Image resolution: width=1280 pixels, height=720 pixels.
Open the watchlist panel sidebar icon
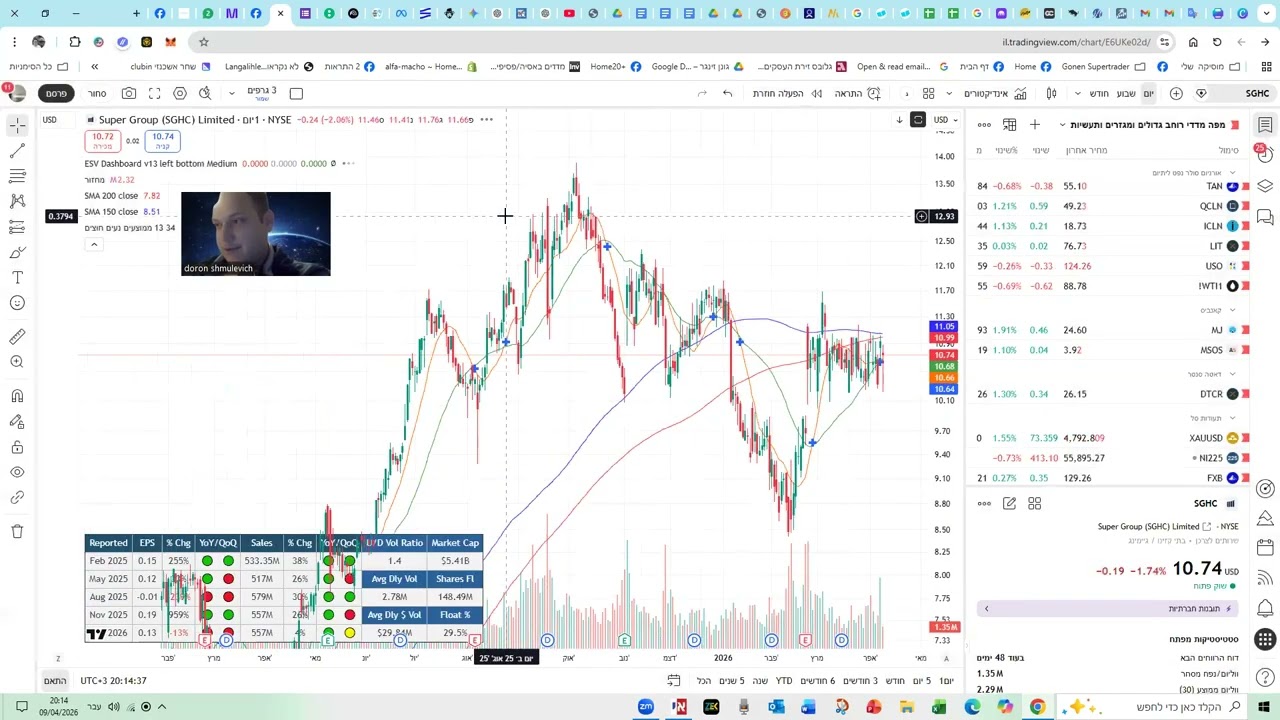(x=1265, y=125)
